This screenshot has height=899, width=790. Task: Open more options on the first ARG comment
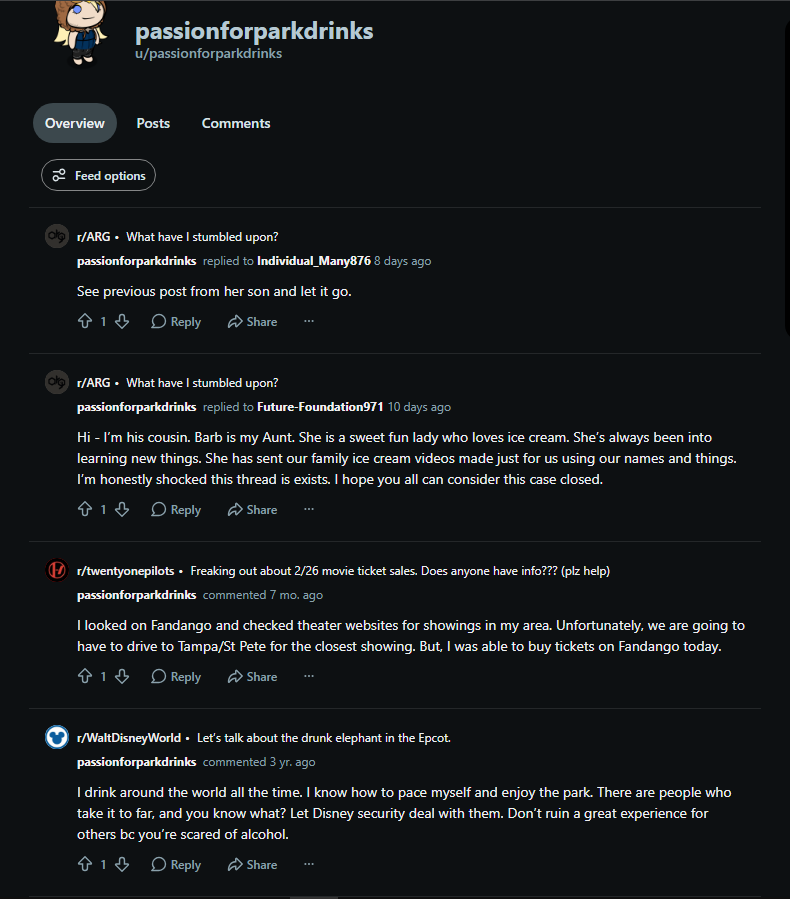pos(309,321)
